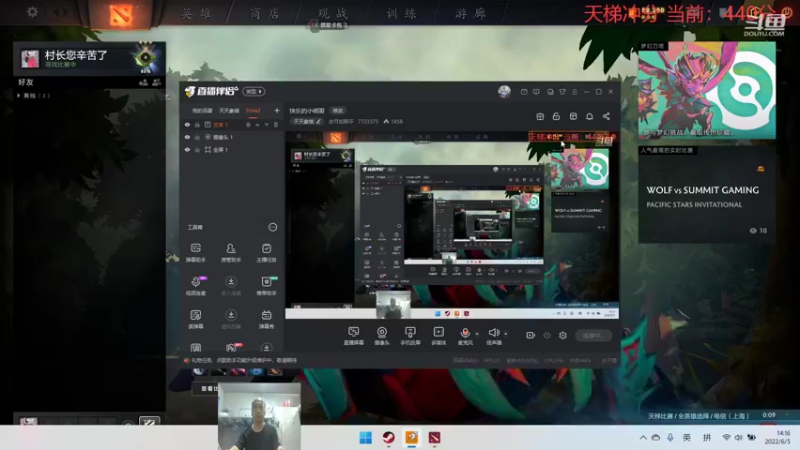Switch input method 拼 in system tray
The width and height of the screenshot is (800, 450).
(x=707, y=438)
